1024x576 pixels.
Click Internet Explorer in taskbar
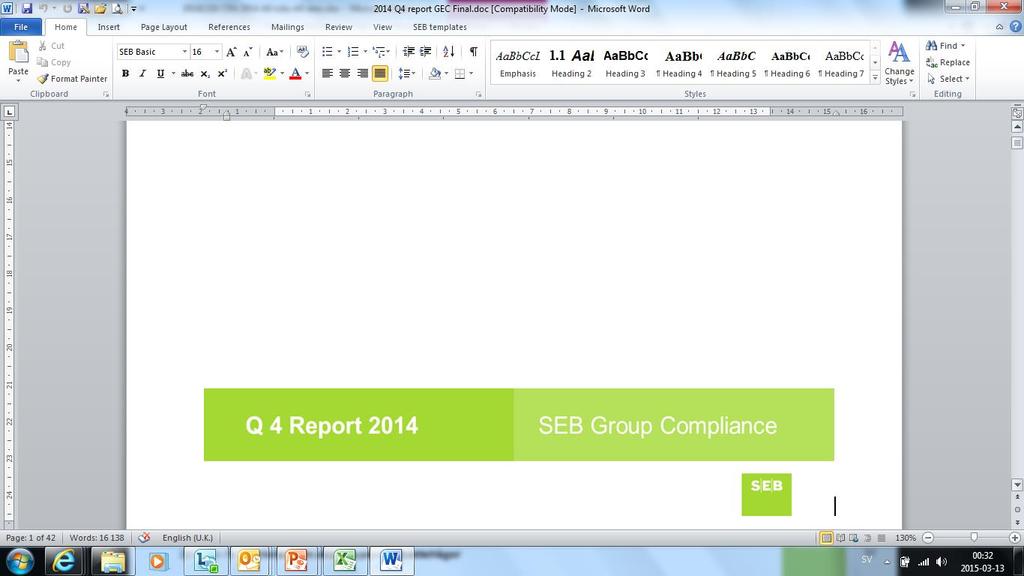pos(64,561)
